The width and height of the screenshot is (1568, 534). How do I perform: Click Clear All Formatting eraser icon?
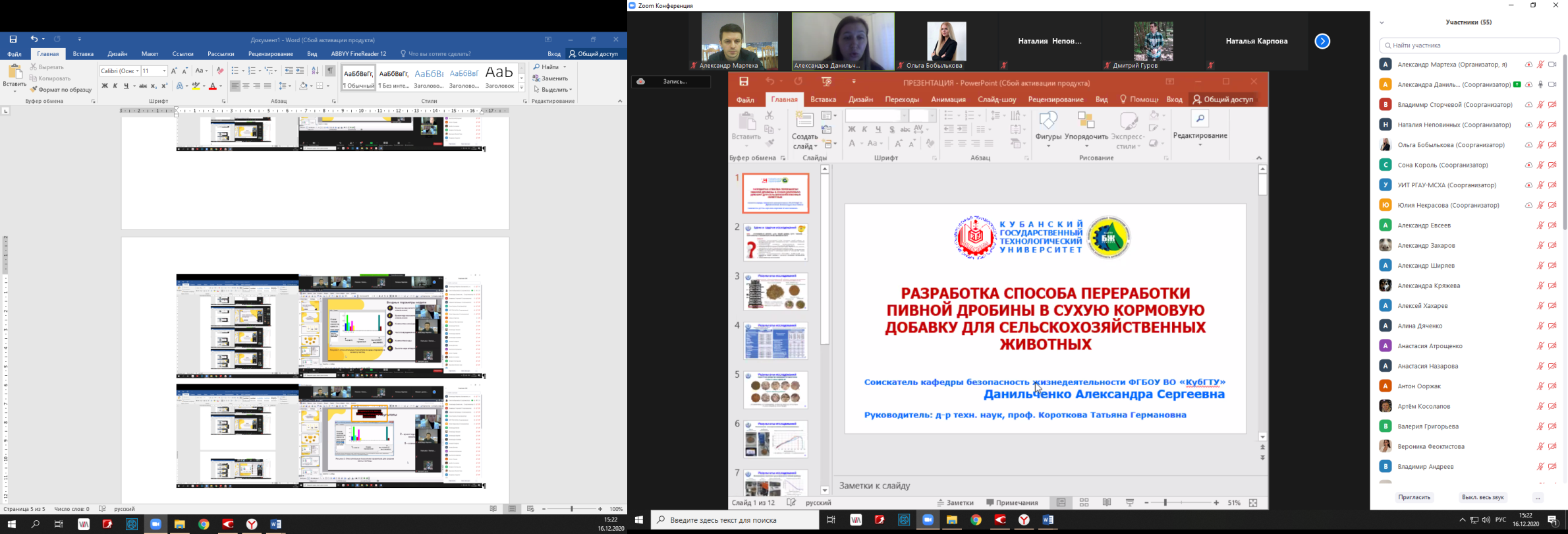point(220,71)
